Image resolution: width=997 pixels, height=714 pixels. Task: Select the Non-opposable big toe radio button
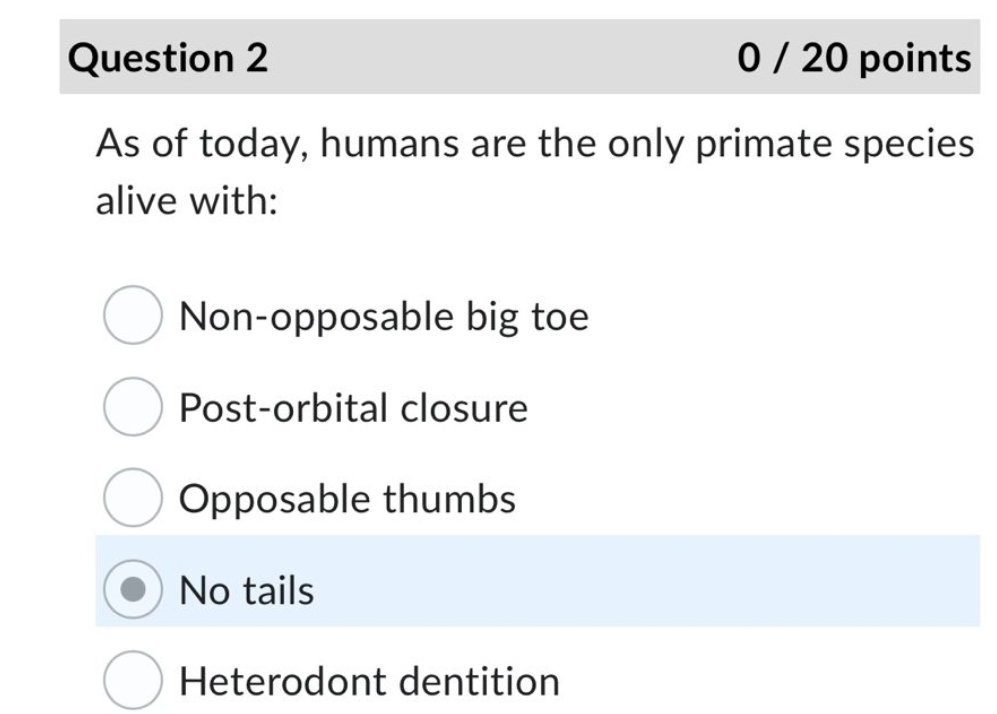[x=131, y=315]
